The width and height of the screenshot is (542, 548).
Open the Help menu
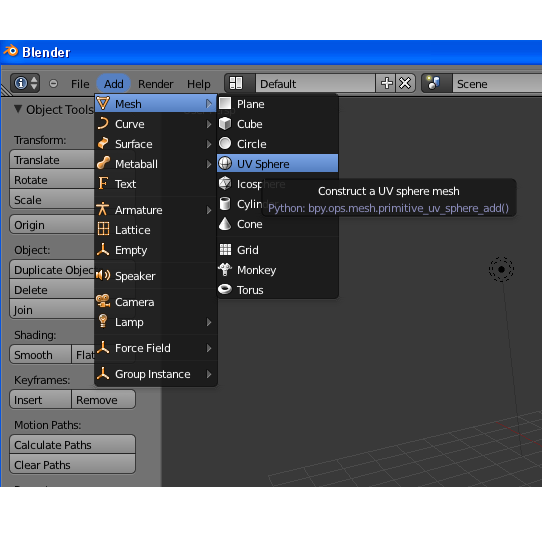point(198,84)
